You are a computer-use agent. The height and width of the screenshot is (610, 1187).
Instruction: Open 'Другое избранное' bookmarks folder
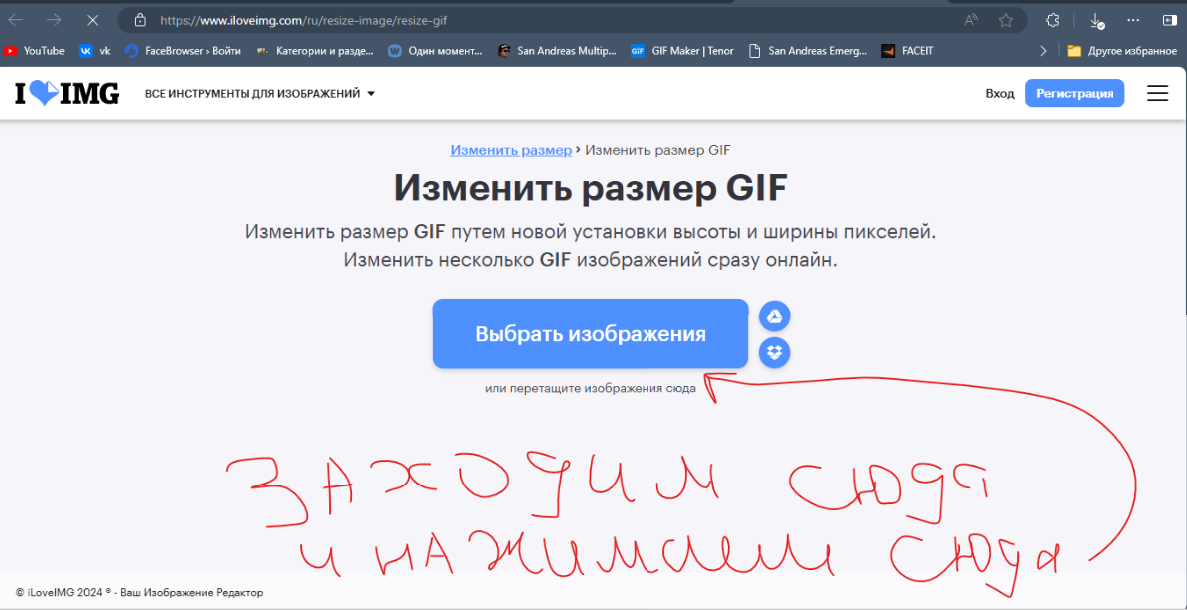point(1120,51)
